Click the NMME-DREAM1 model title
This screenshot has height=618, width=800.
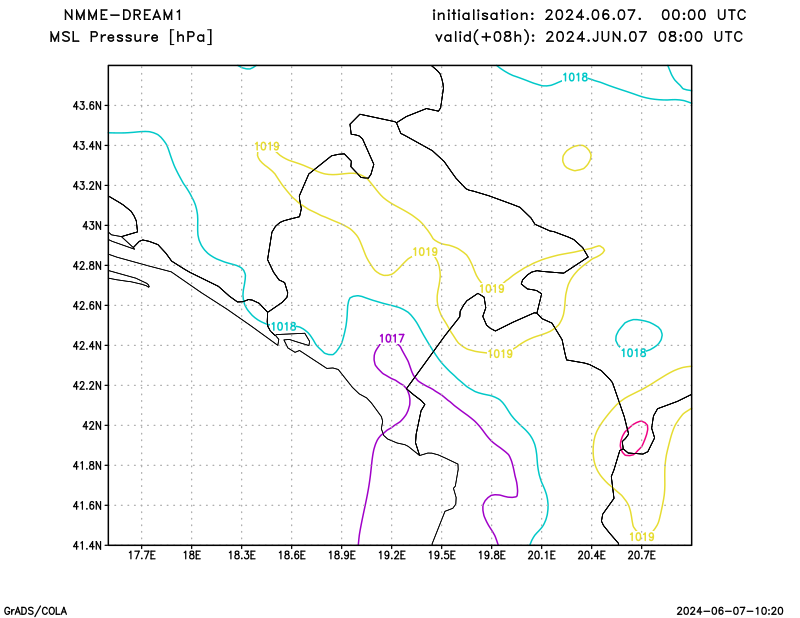coord(122,15)
